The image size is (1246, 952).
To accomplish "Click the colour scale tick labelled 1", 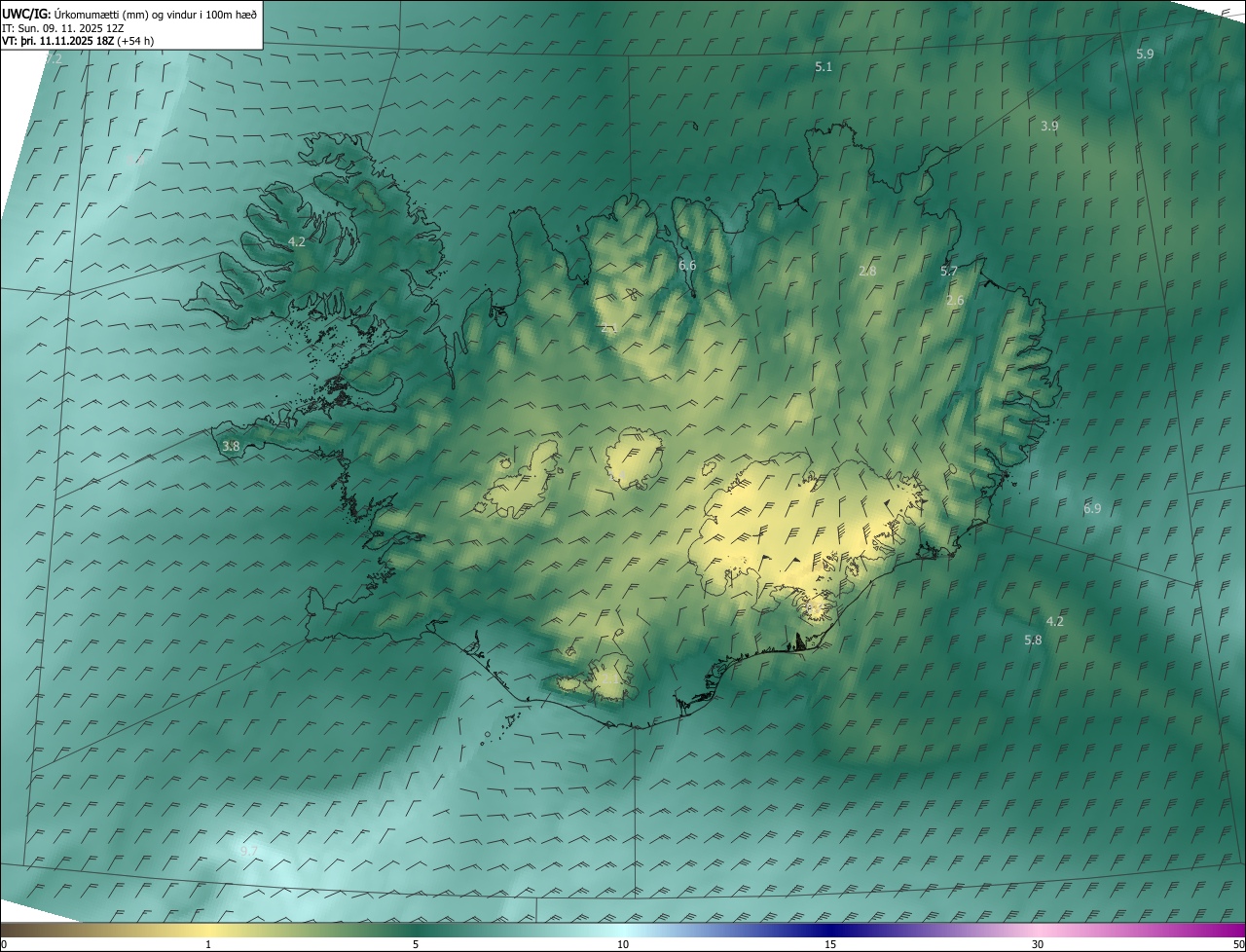I will click(208, 944).
